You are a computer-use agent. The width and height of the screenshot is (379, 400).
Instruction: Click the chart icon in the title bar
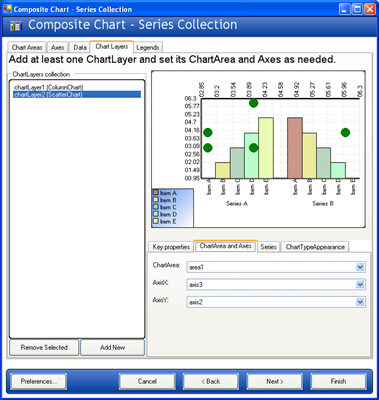point(7,9)
